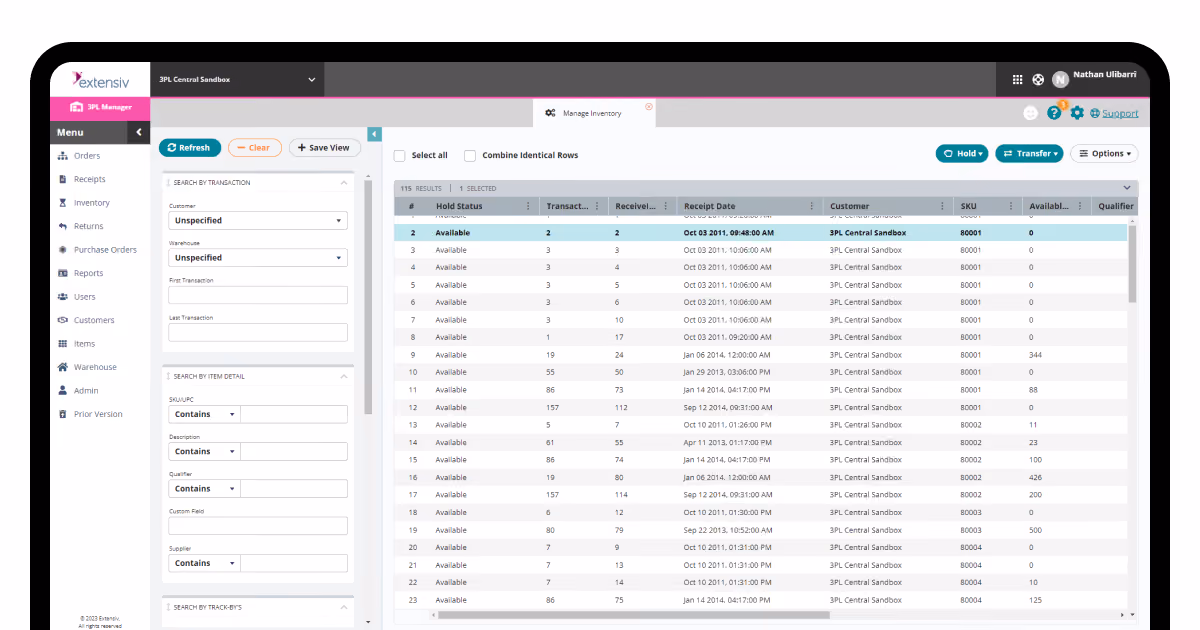Click the filter panel vertical scrollbar
The height and width of the screenshot is (630, 1200).
coord(368,298)
